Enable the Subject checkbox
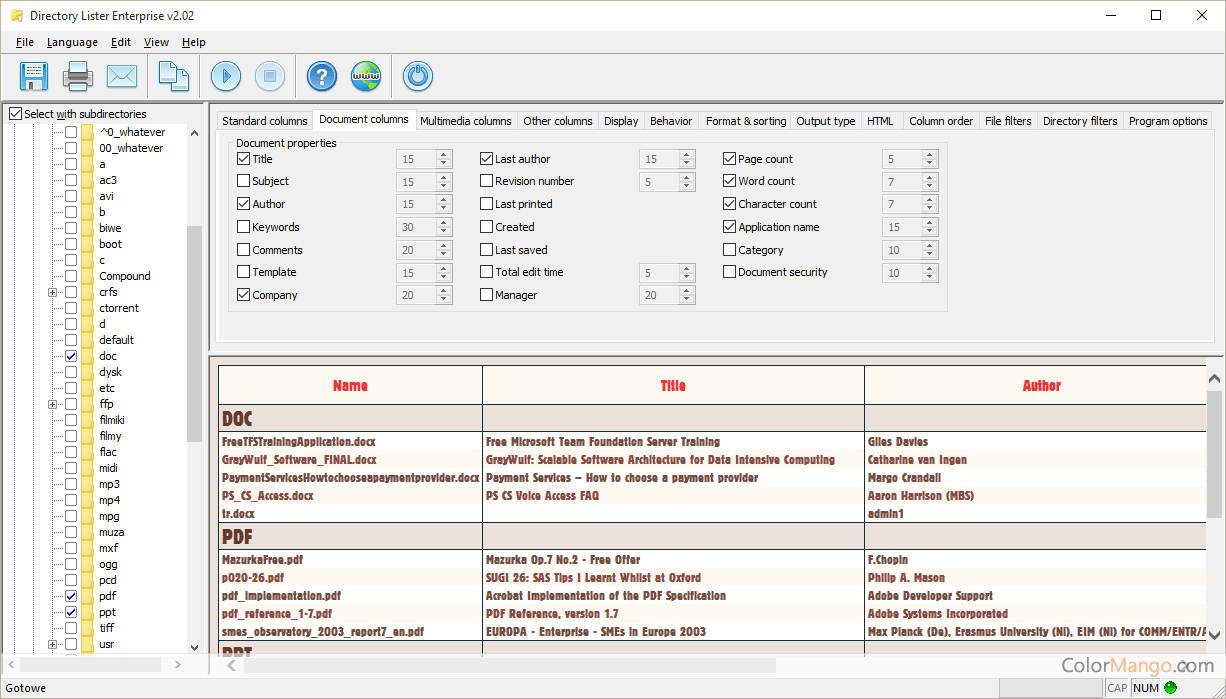The width and height of the screenshot is (1226, 699). 244,181
